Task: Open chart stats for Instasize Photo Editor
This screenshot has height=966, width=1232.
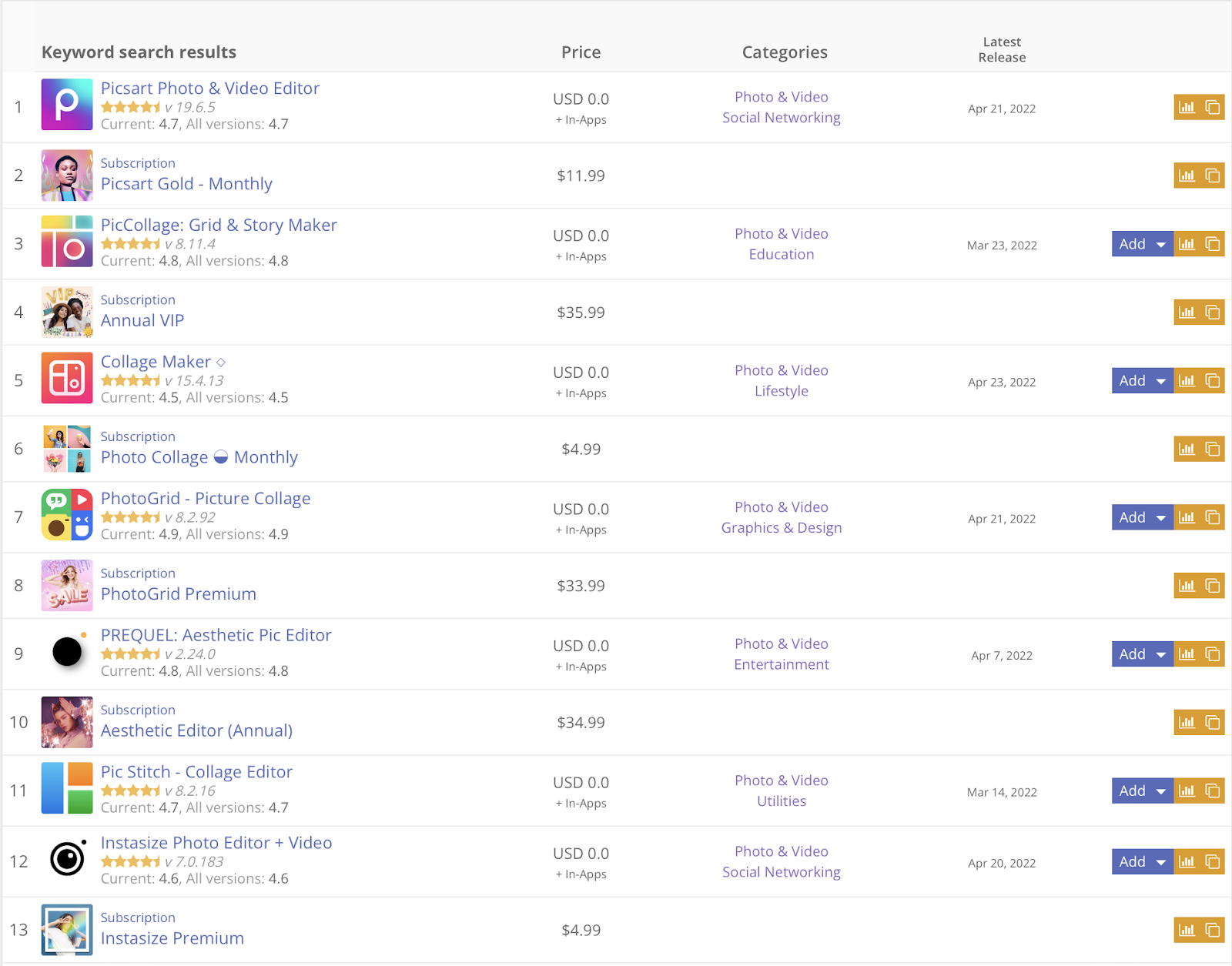Action: pyautogui.click(x=1187, y=861)
